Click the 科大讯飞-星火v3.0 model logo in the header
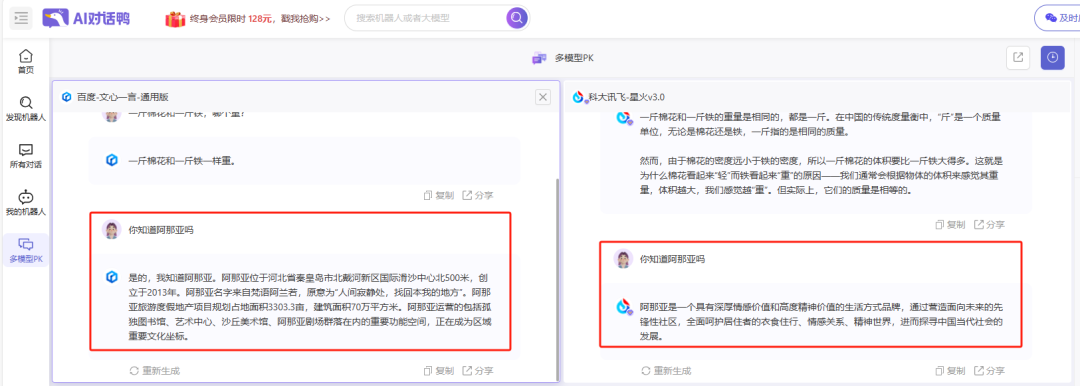 579,97
